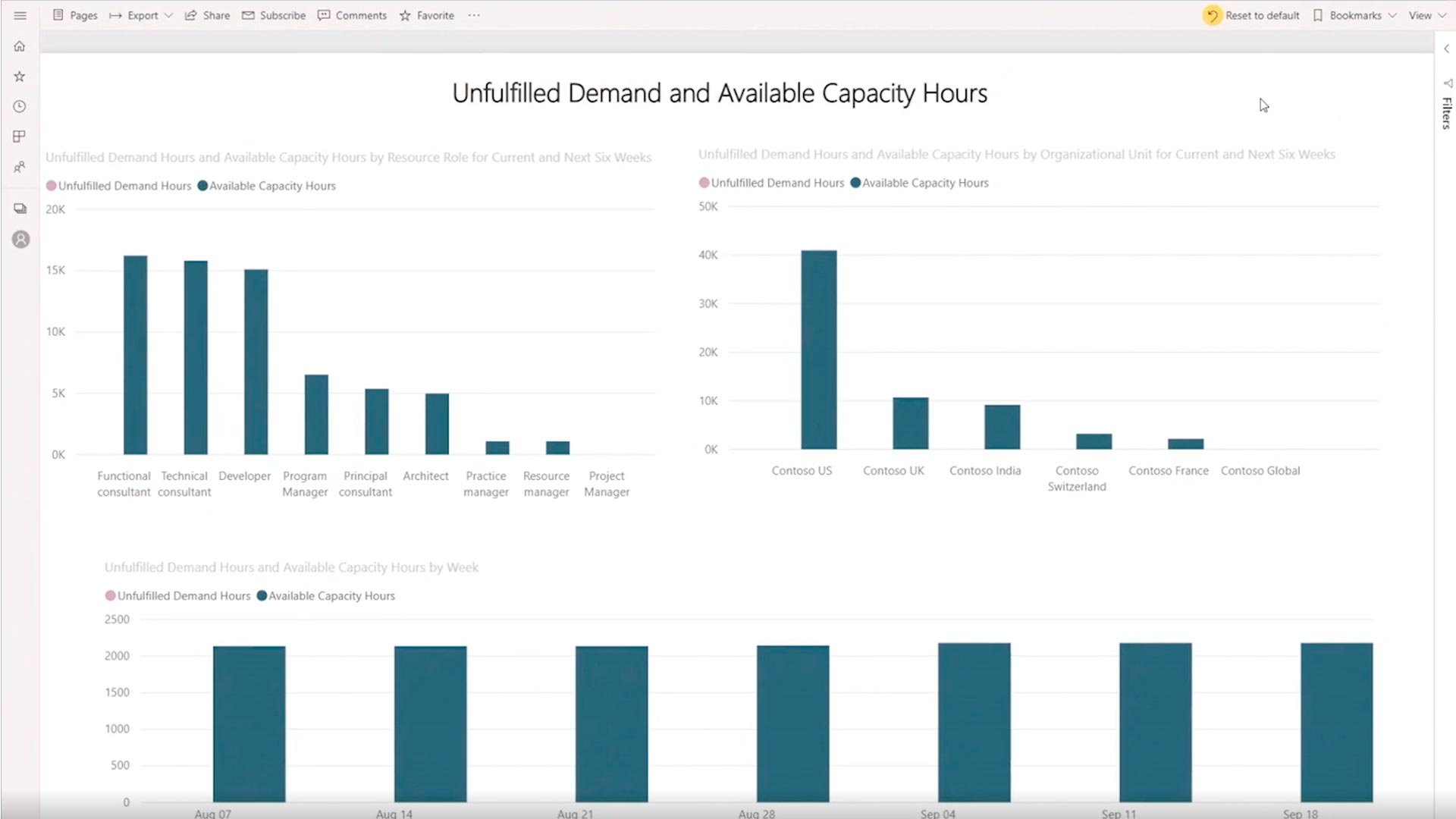Open Favorites star in left sidebar
This screenshot has width=1456, height=819.
pos(20,77)
